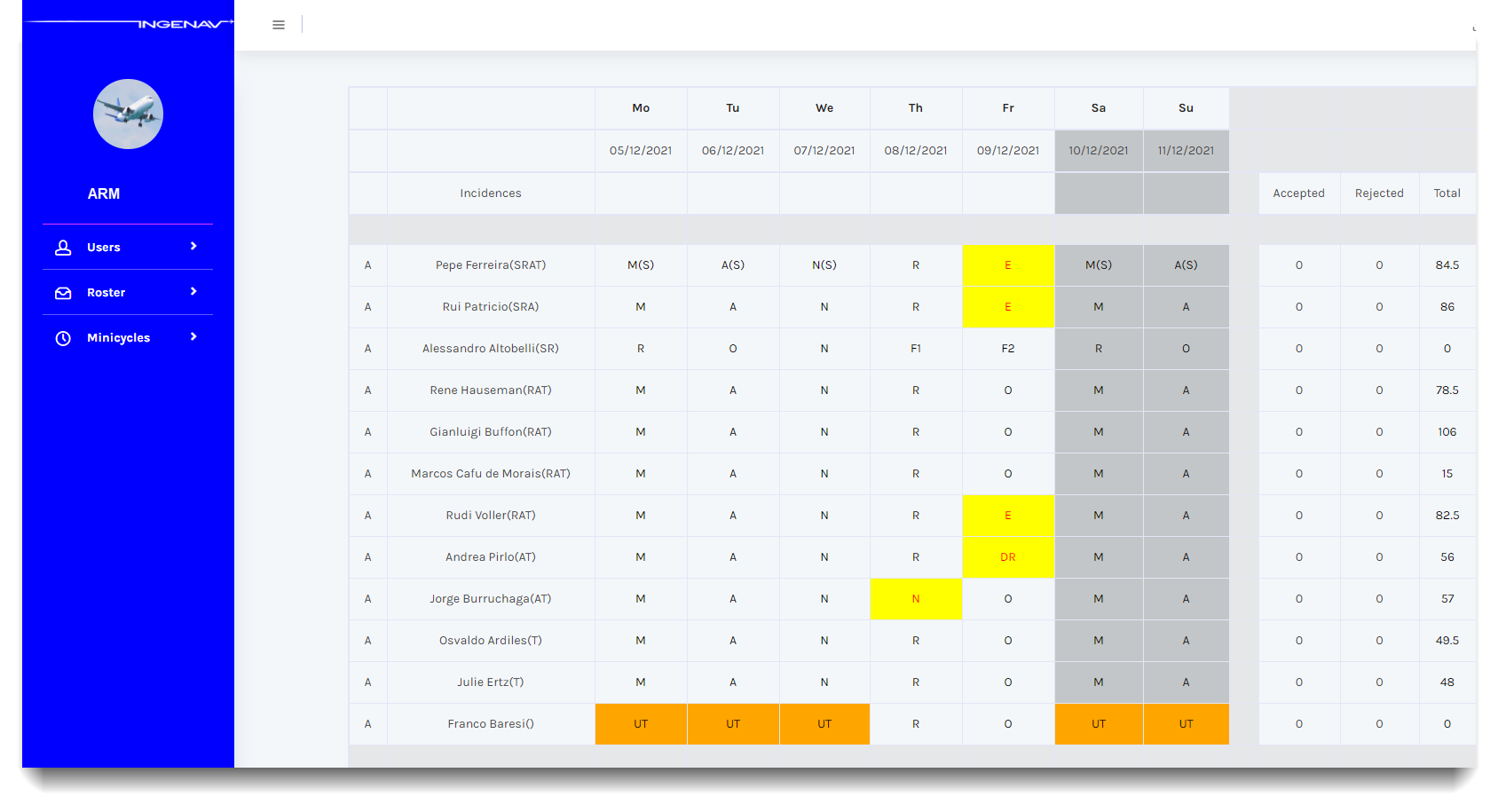Select the 05/12/2021 date header
Screen dimensions: 1498x812
click(641, 150)
